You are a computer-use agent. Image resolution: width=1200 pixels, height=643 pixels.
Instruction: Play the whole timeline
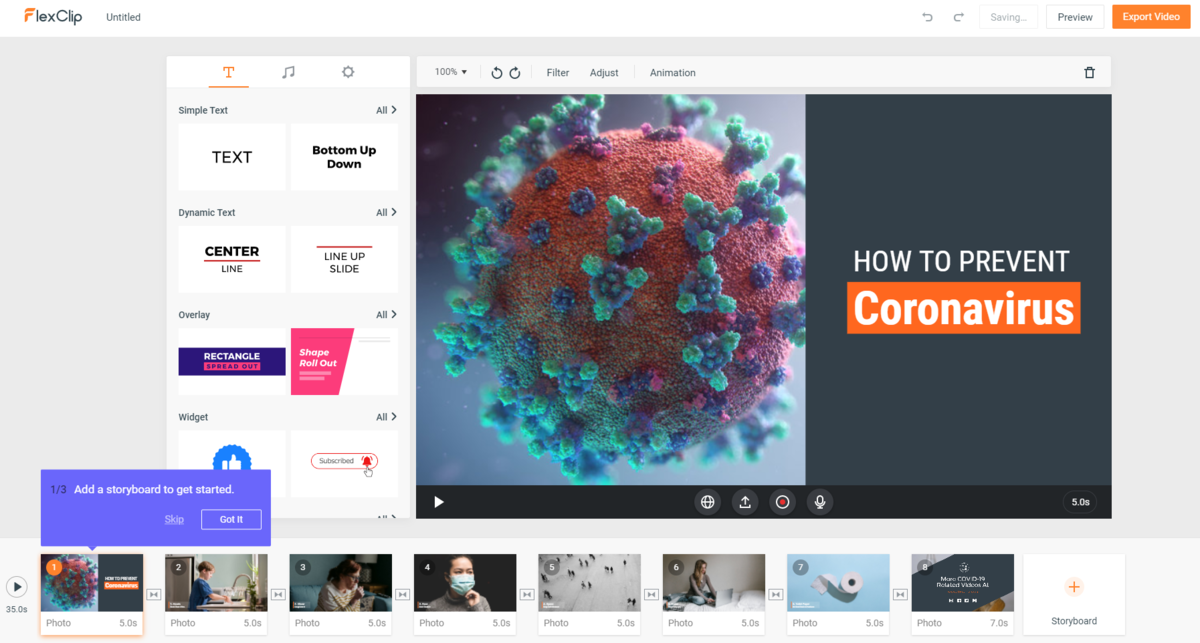tap(17, 587)
